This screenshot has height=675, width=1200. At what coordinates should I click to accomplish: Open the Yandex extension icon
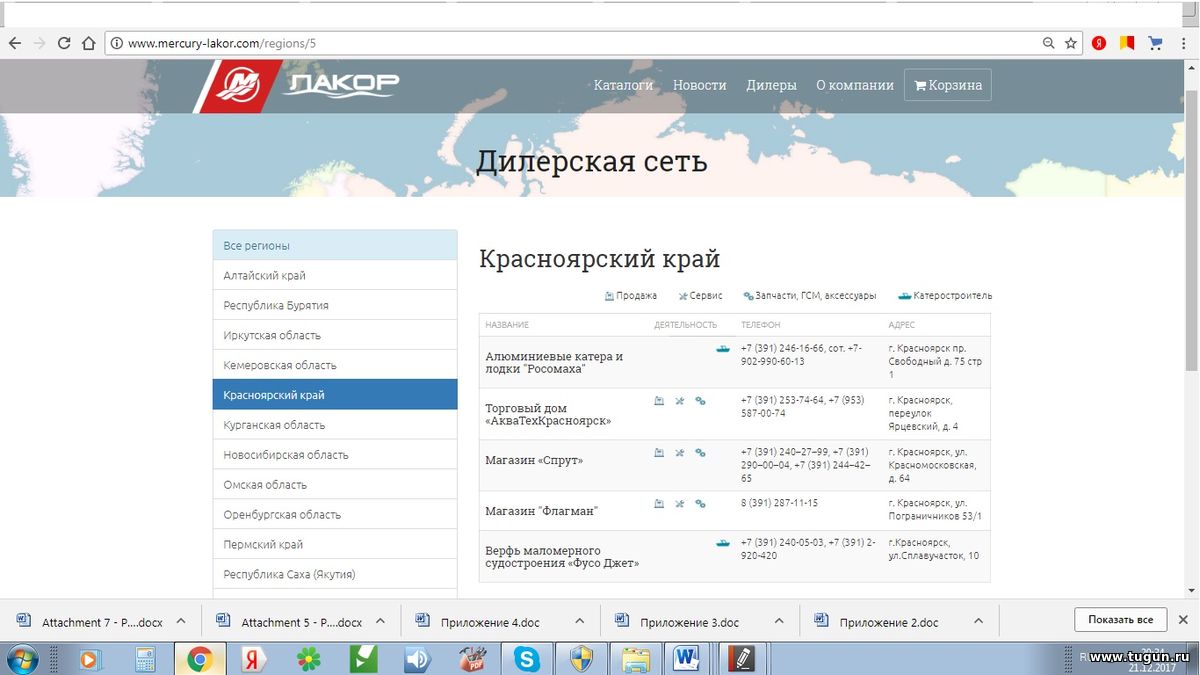pos(1099,43)
